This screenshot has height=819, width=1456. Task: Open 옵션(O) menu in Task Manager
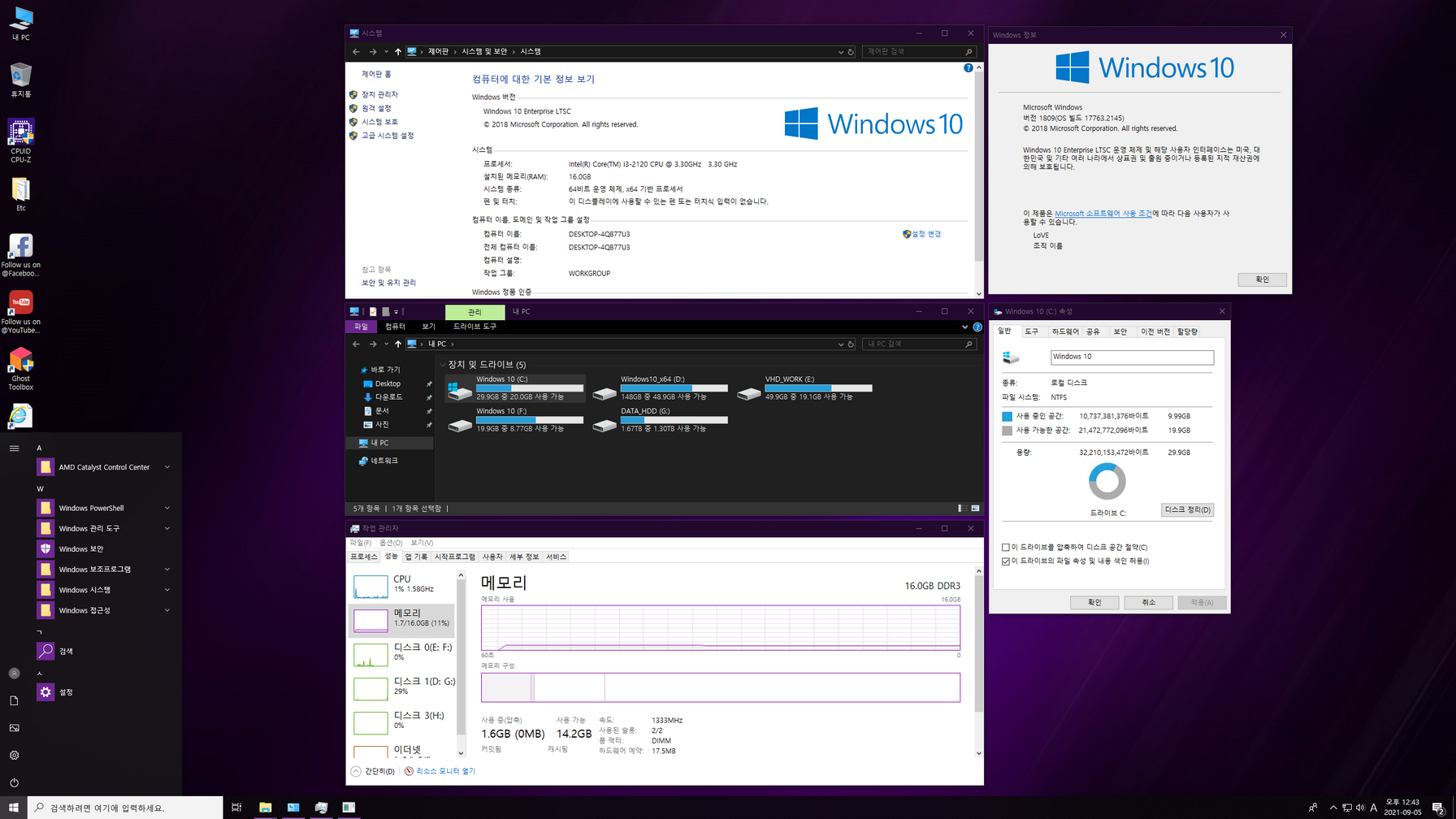point(391,543)
